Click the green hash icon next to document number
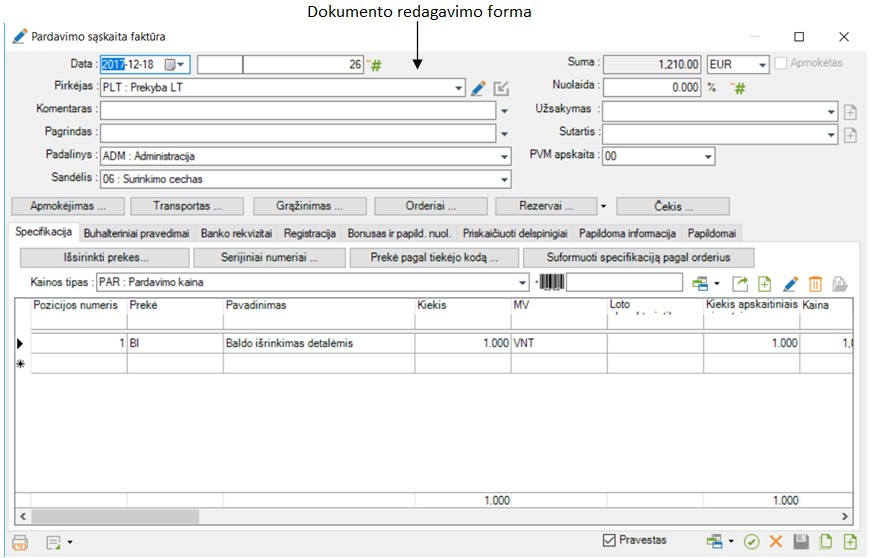Viewport: 873px width, 558px height. 377,65
